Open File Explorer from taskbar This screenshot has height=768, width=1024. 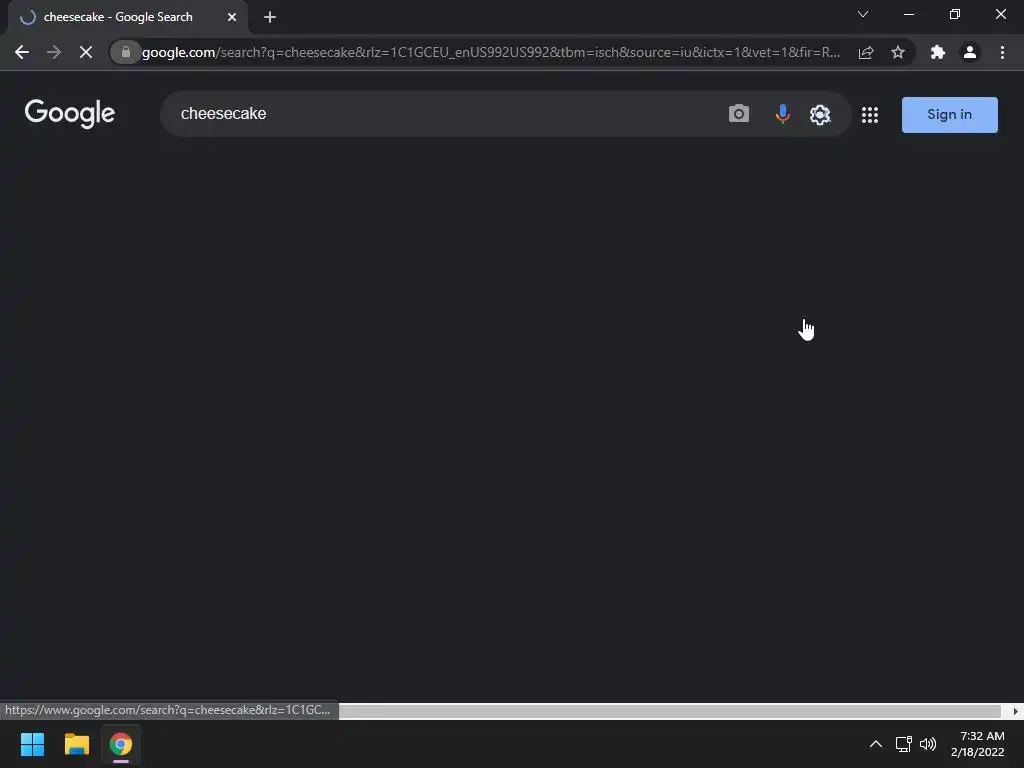click(76, 744)
